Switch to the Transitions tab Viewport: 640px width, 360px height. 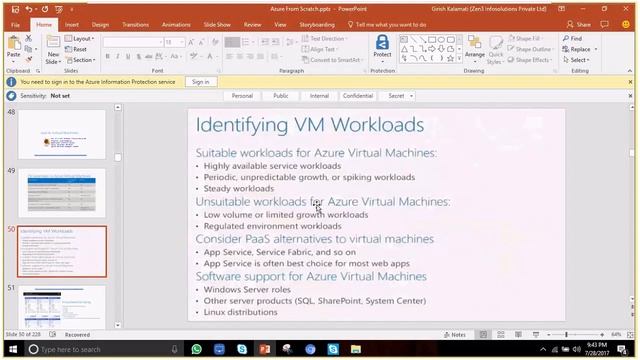pos(136,25)
